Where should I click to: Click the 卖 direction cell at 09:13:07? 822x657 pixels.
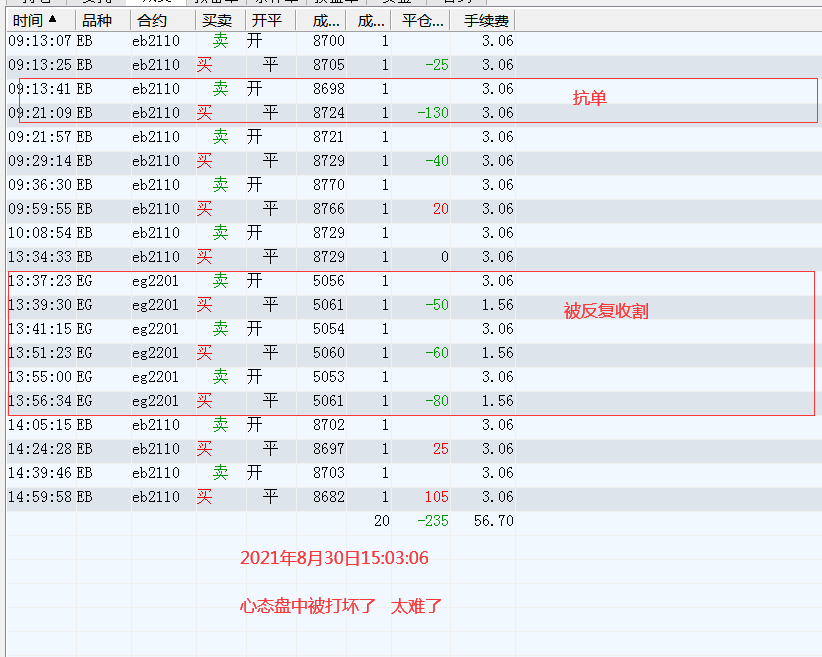(x=220, y=41)
